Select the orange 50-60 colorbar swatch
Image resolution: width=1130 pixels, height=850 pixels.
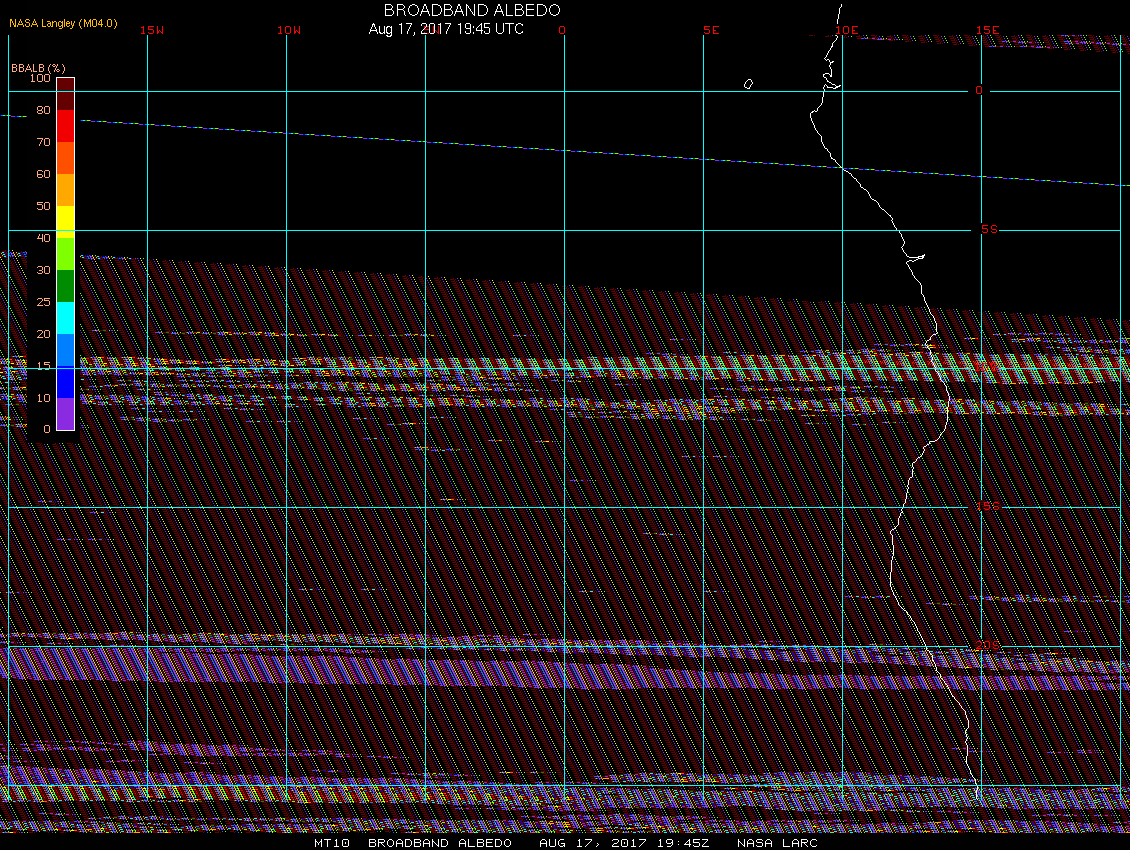(66, 190)
